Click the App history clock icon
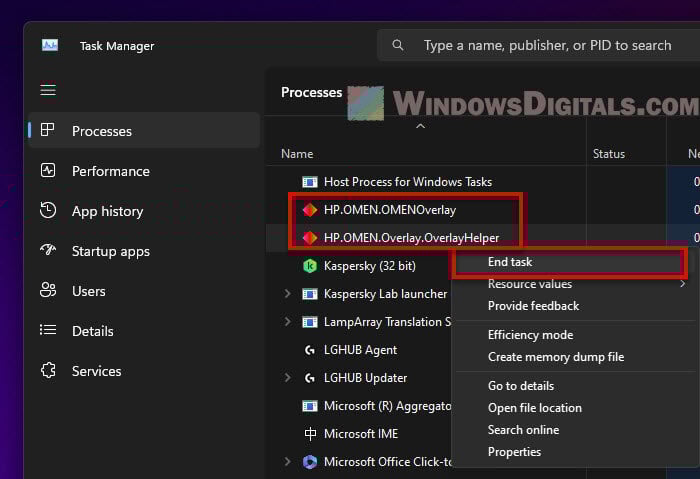Viewport: 700px width, 479px height. click(x=48, y=210)
